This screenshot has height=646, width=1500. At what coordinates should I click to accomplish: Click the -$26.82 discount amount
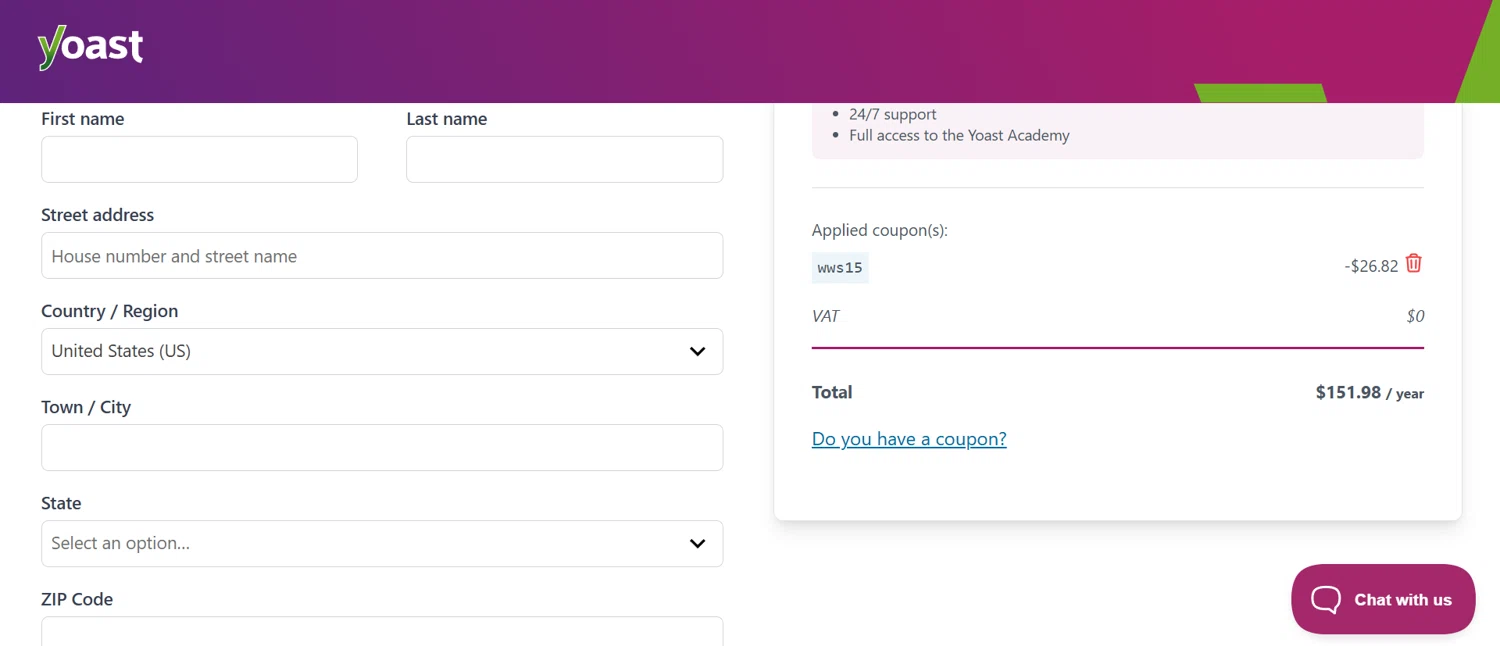coord(1371,266)
